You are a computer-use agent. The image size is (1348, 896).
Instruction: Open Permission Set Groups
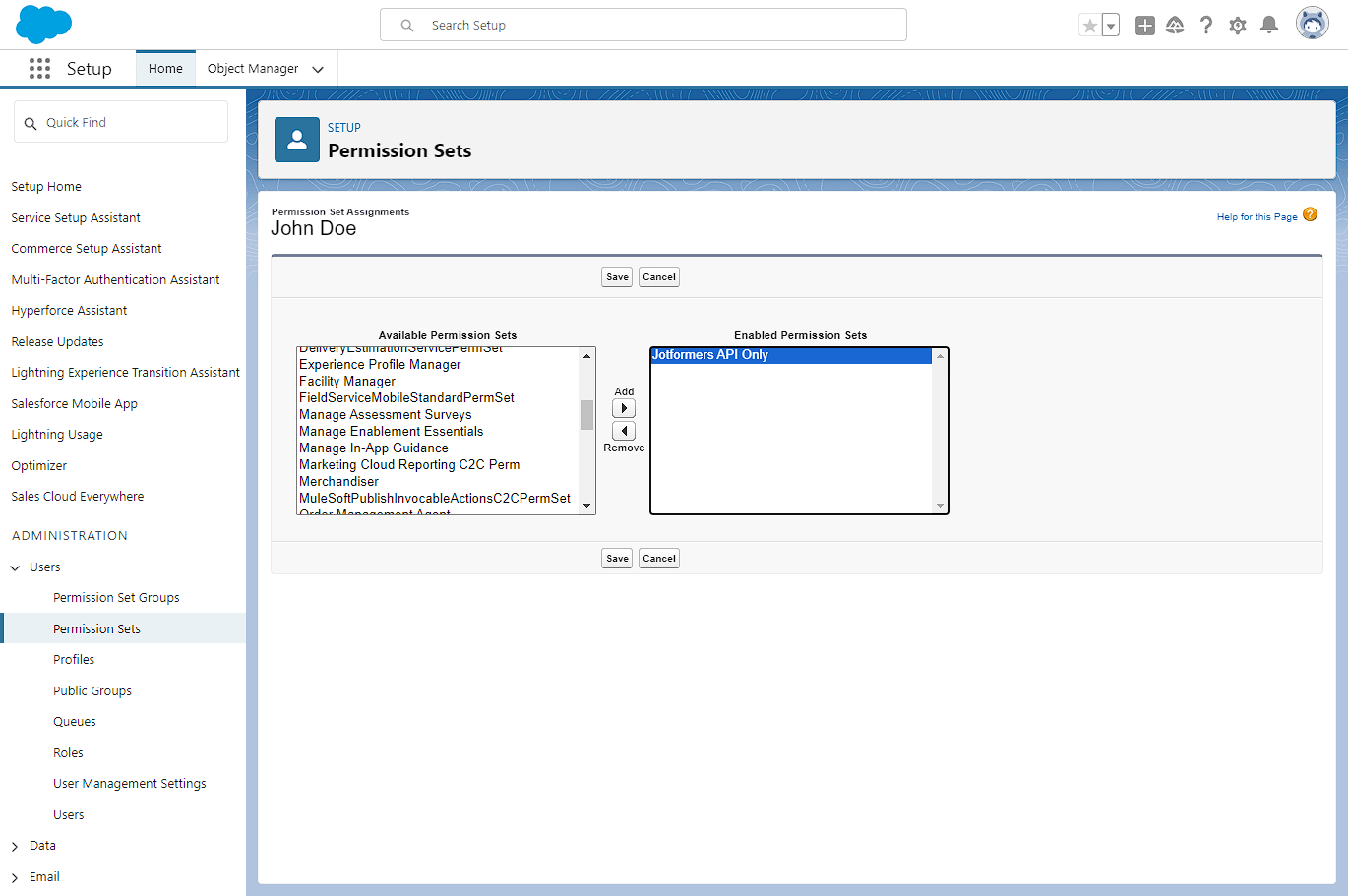click(x=116, y=598)
